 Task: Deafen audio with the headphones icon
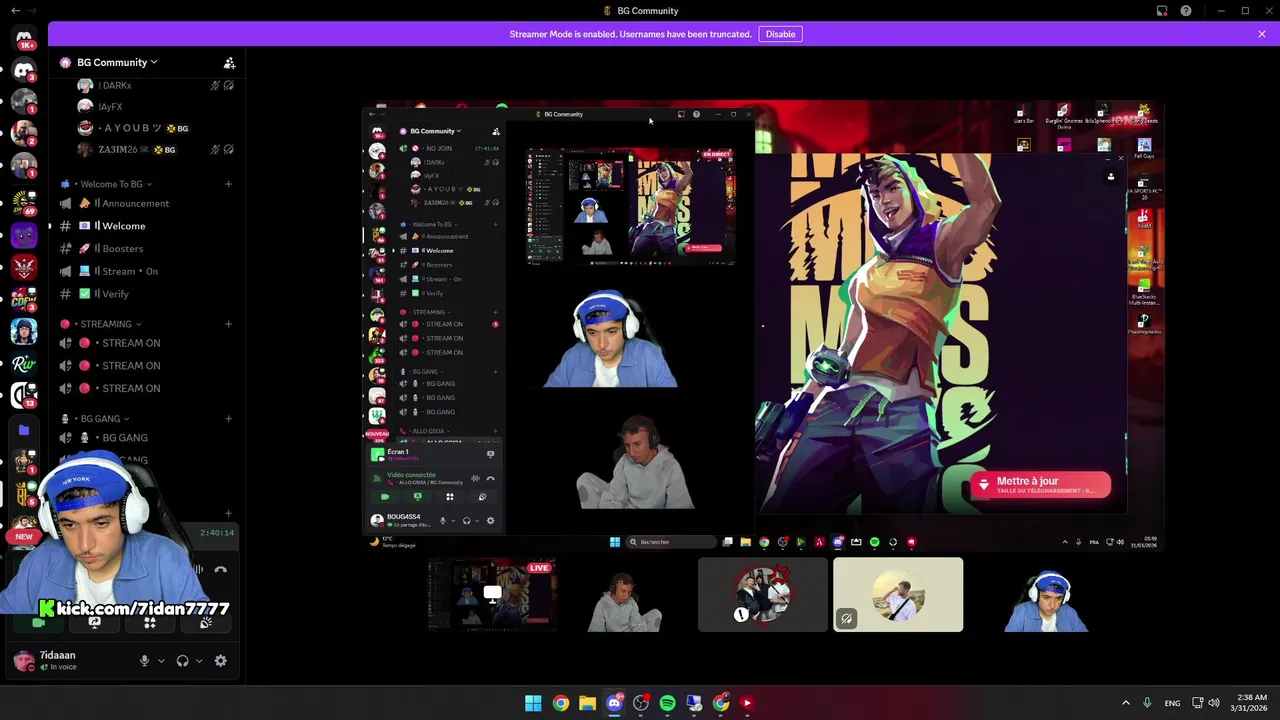(182, 661)
